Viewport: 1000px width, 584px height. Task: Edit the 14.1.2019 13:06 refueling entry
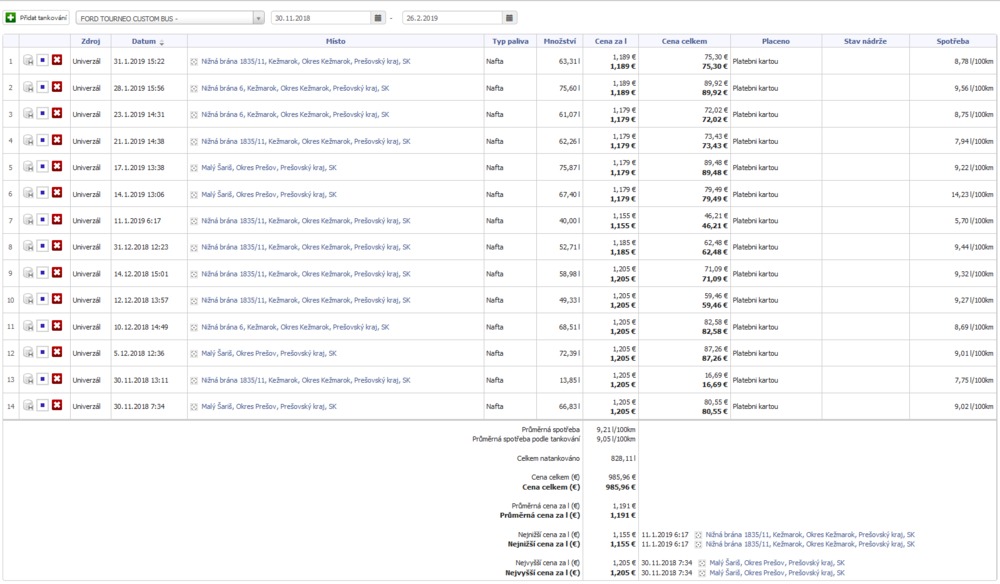tap(42, 193)
